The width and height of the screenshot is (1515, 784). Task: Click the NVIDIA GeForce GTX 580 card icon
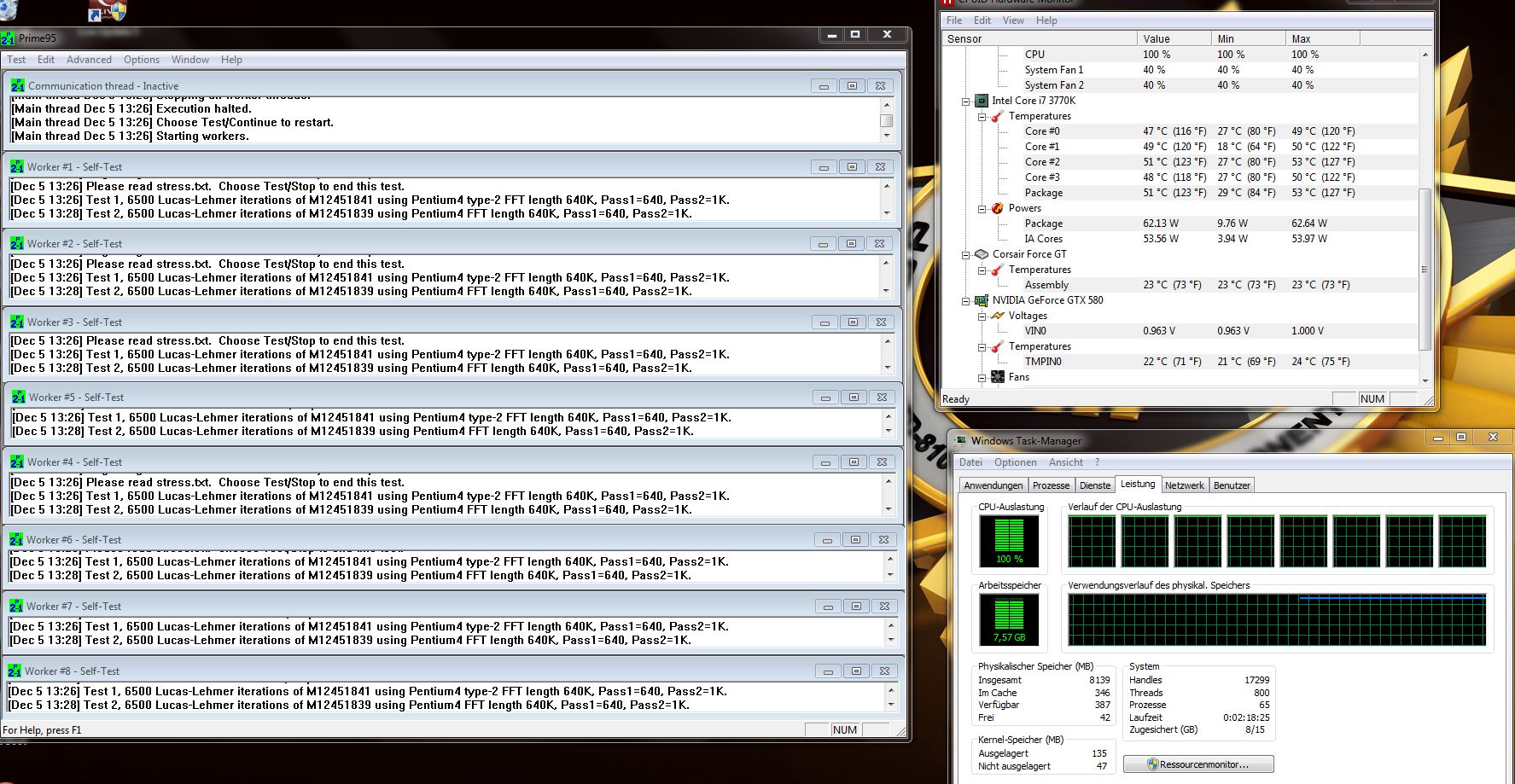pyautogui.click(x=981, y=300)
